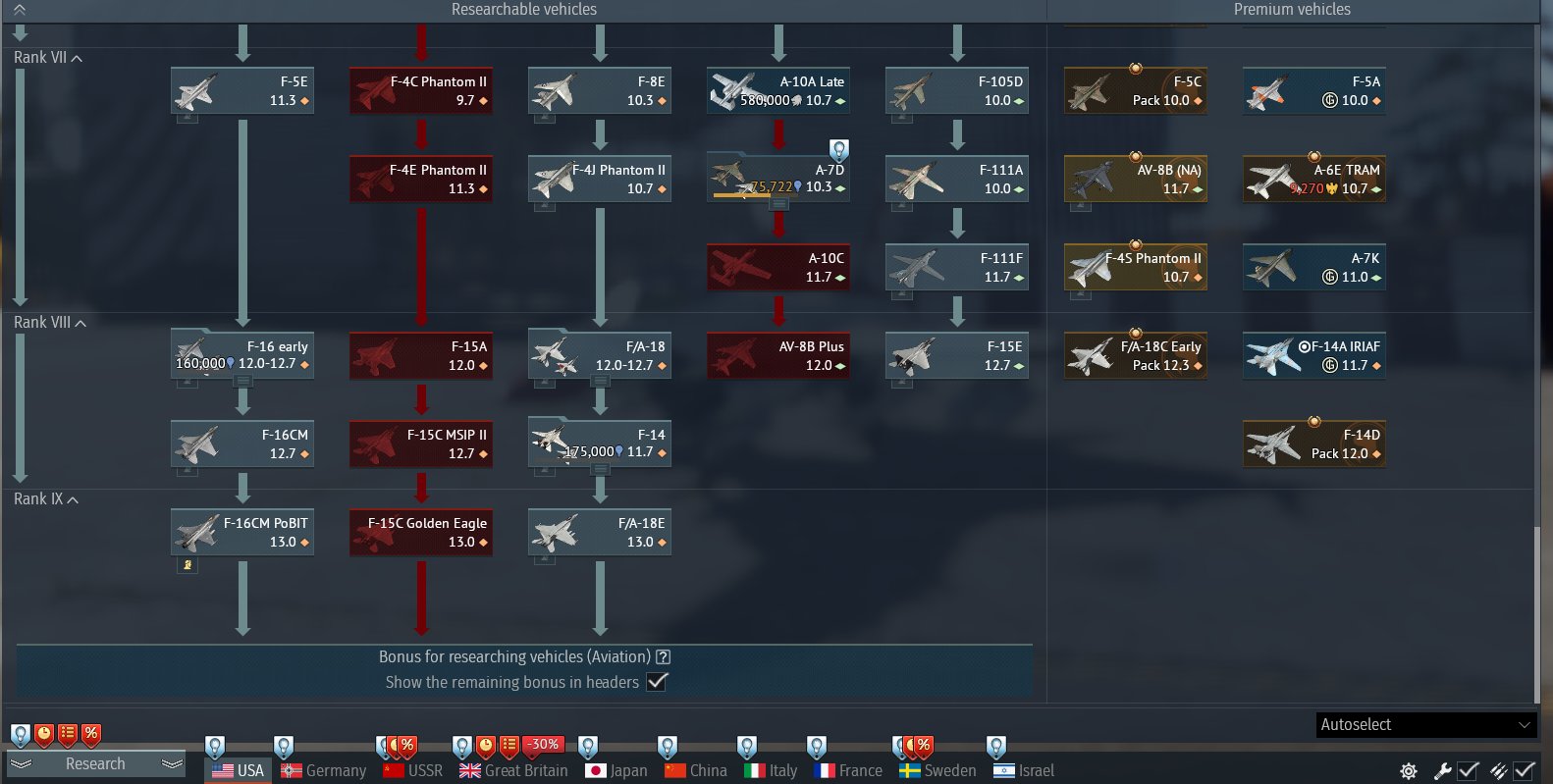Image resolution: width=1553 pixels, height=784 pixels.
Task: Toggle the checkbox beside the ammunition icon
Action: (x=1525, y=771)
